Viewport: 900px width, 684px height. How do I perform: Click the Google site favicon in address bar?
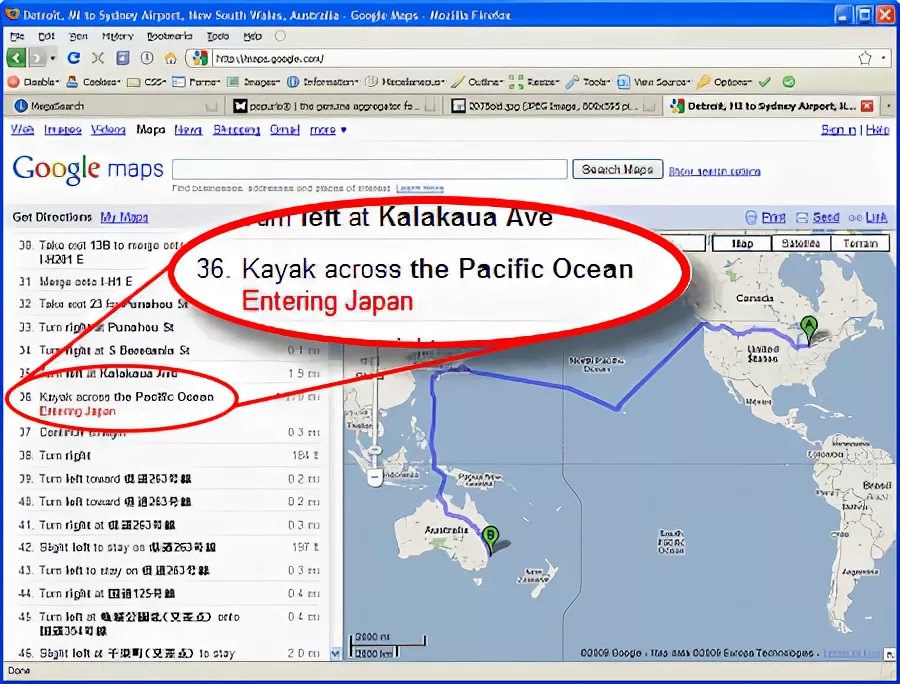click(x=200, y=58)
